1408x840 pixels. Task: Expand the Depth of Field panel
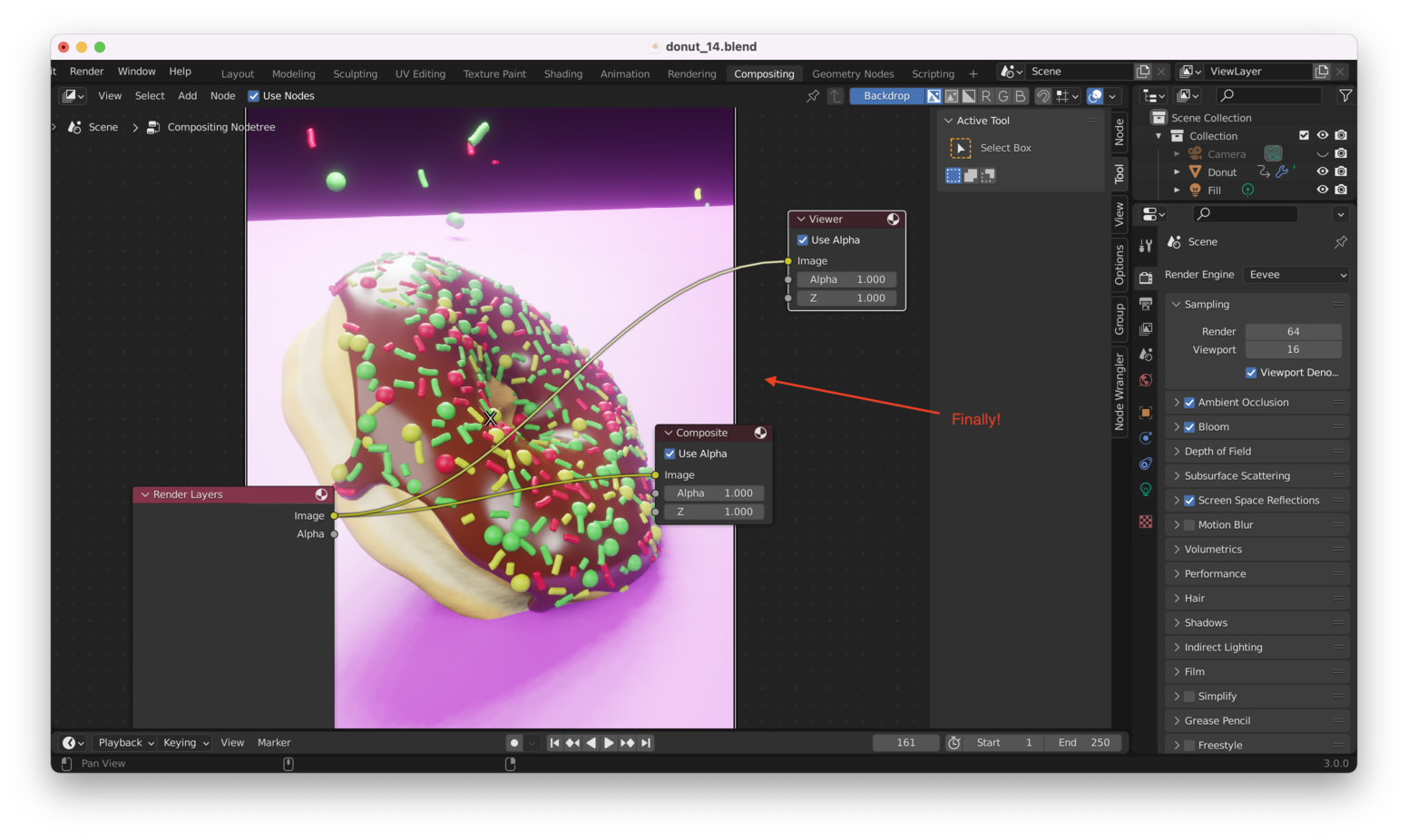tap(1217, 452)
